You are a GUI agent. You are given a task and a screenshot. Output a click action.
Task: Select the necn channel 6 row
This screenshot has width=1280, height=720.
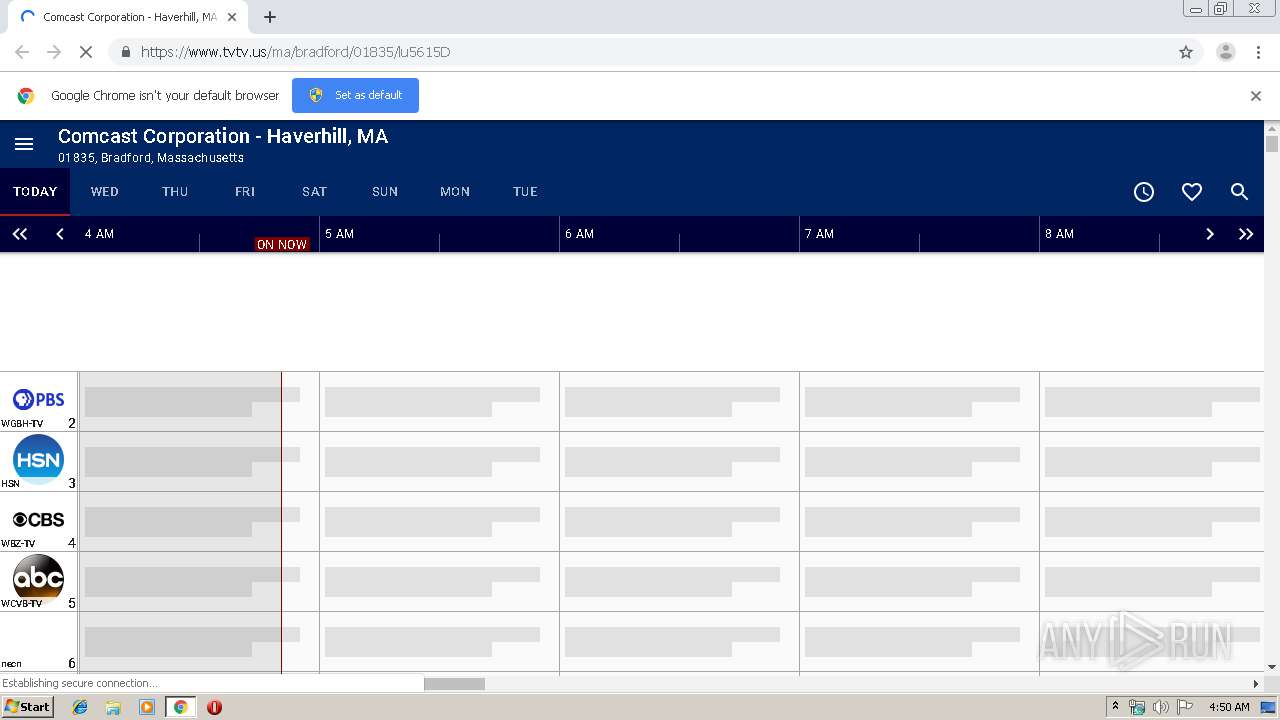tap(38, 641)
